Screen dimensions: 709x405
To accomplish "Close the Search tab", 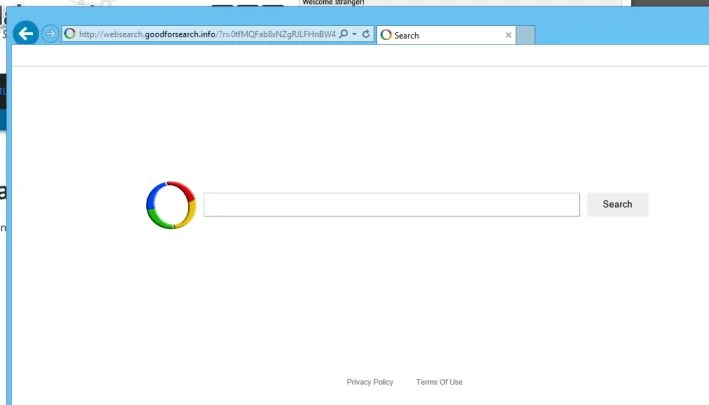I will [x=508, y=35].
